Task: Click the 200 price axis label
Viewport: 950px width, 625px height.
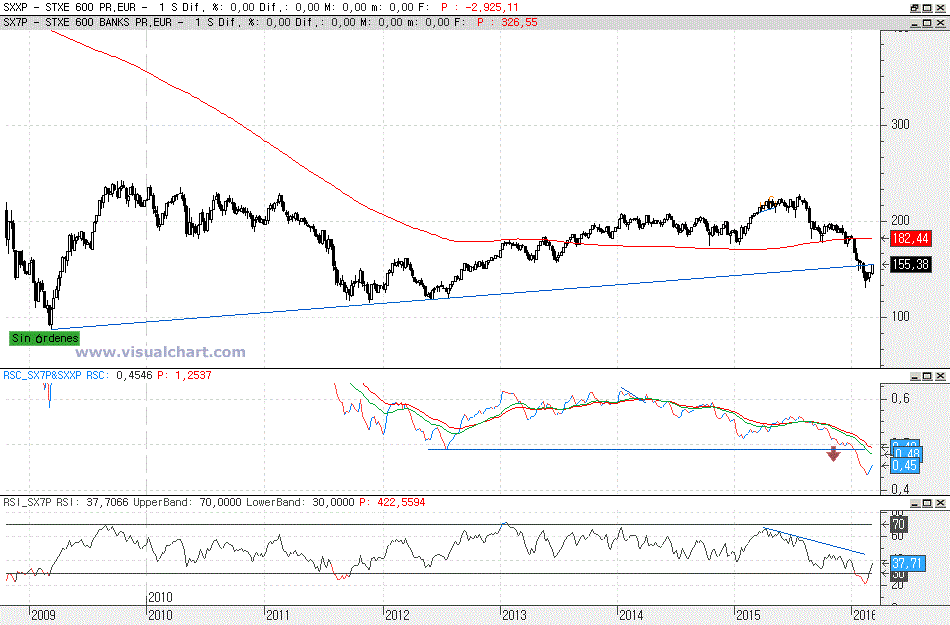Action: 900,220
